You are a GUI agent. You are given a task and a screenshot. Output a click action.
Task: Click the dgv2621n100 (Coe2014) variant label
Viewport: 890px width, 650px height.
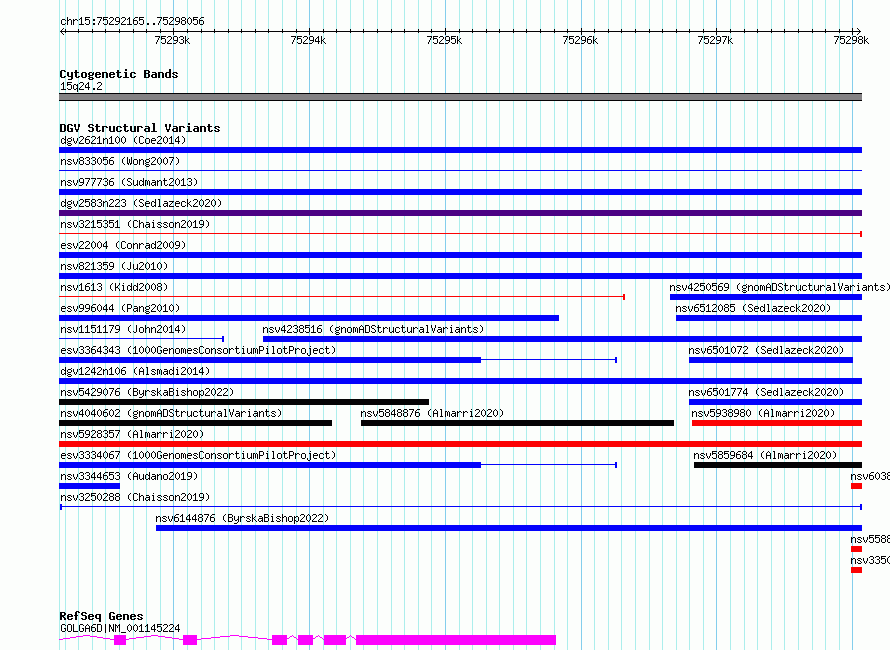123,140
